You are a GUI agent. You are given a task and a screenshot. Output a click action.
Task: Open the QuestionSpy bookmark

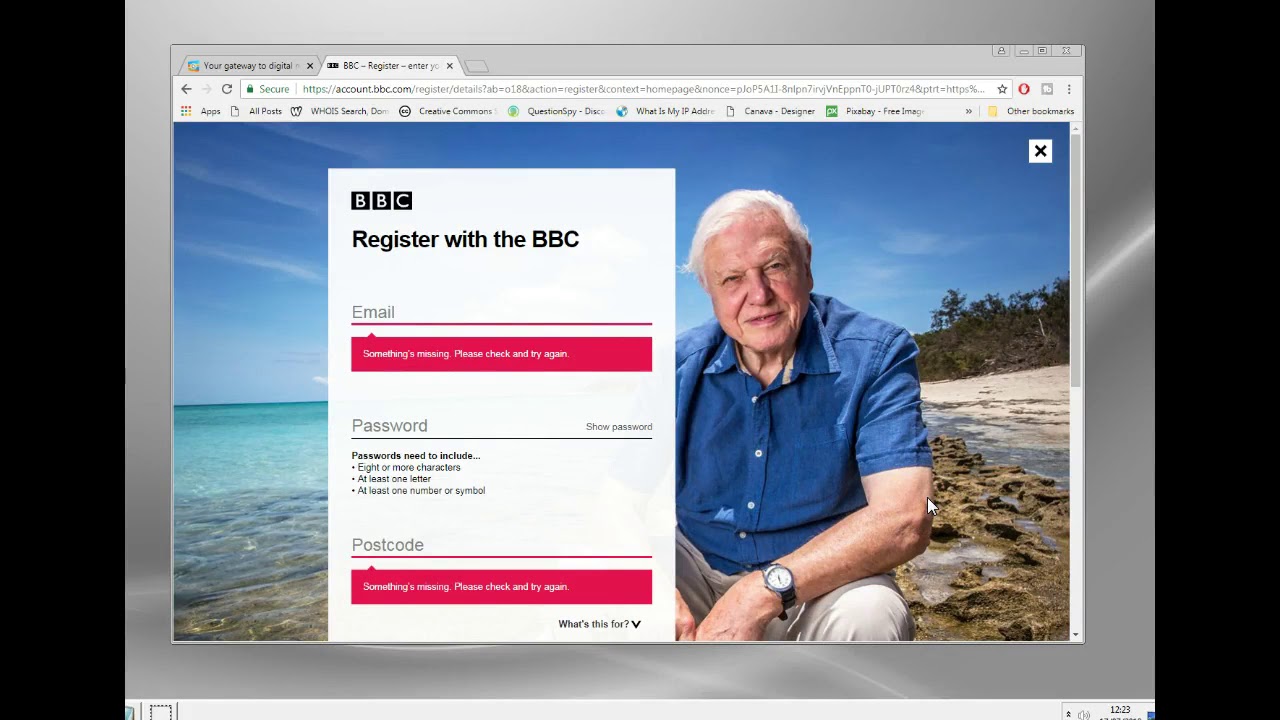pyautogui.click(x=557, y=111)
